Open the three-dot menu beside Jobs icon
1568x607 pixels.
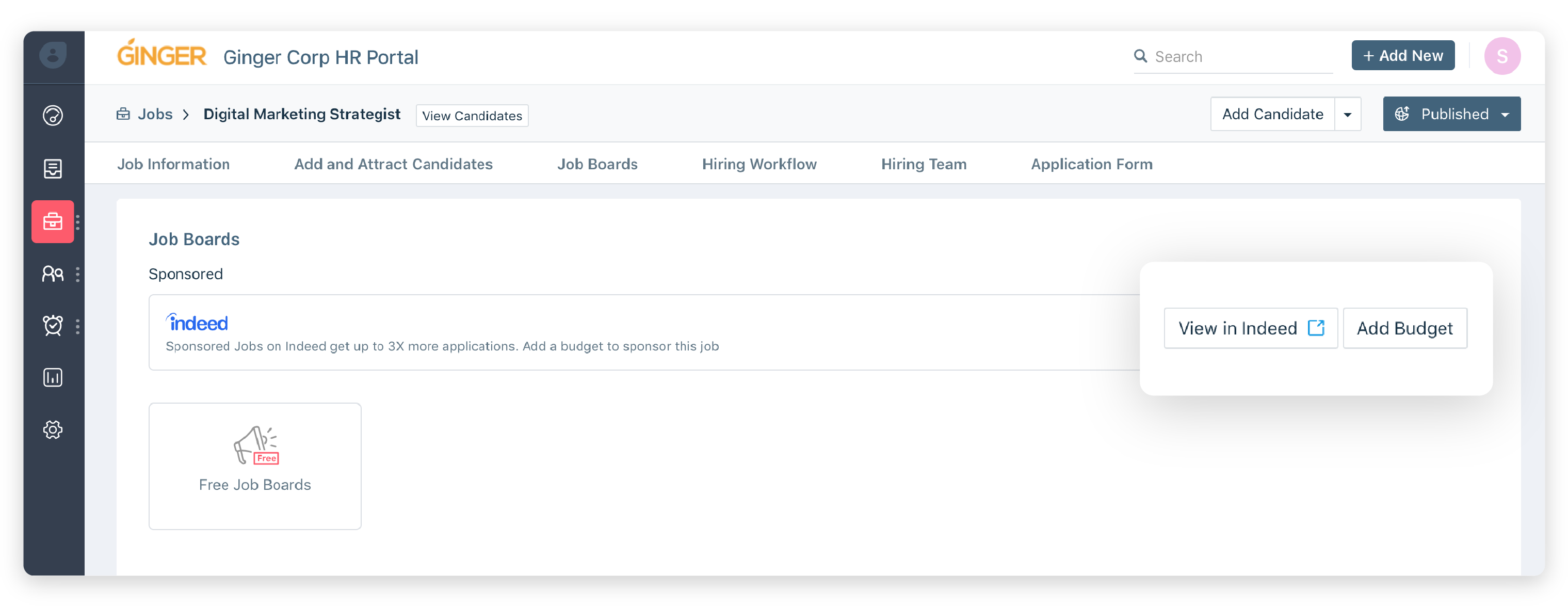point(78,221)
